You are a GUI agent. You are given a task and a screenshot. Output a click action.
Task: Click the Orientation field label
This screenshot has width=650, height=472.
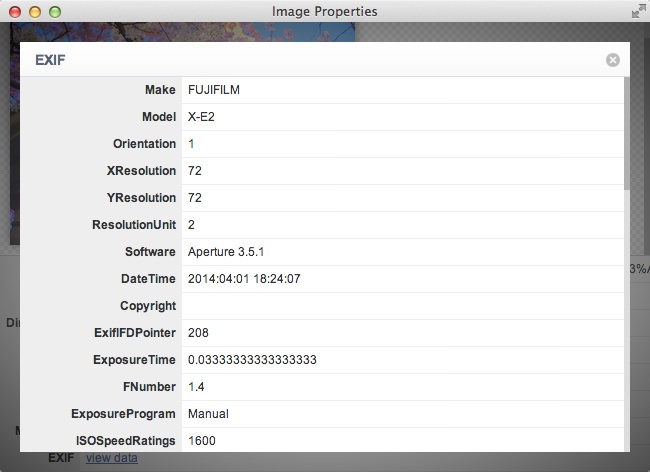(145, 144)
